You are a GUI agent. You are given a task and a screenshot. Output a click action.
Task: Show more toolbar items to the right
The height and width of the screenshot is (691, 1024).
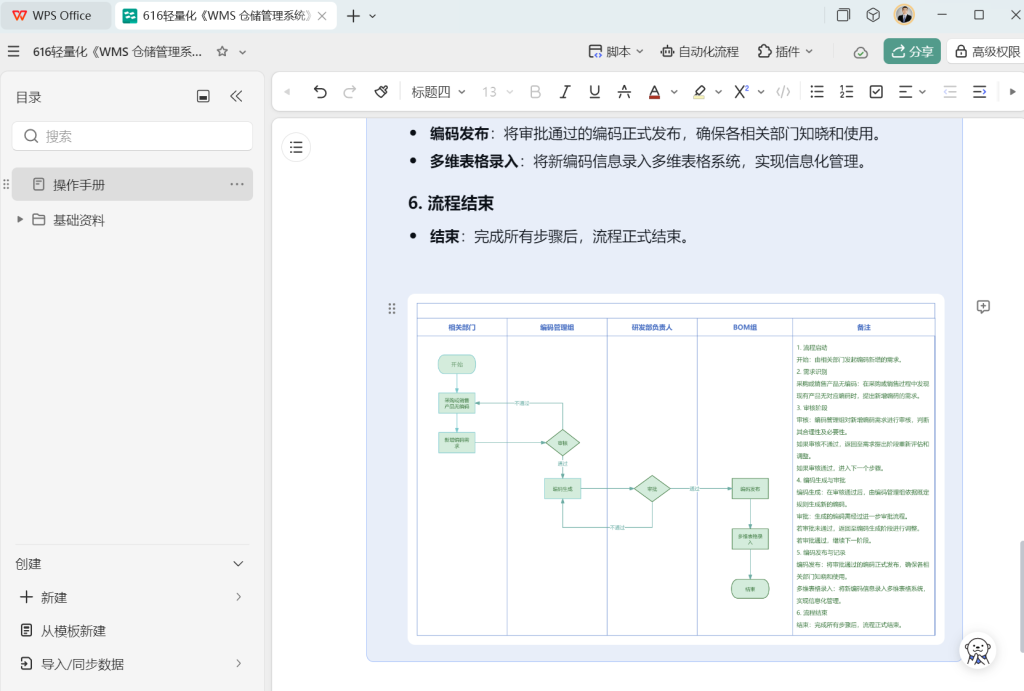click(x=1012, y=92)
